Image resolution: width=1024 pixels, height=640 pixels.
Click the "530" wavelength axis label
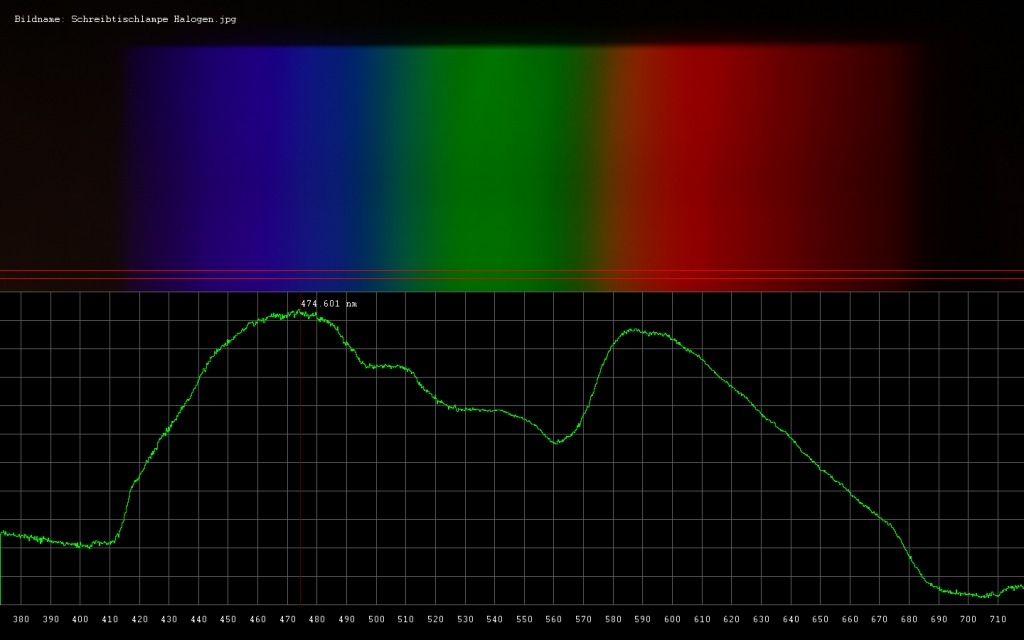[465, 619]
